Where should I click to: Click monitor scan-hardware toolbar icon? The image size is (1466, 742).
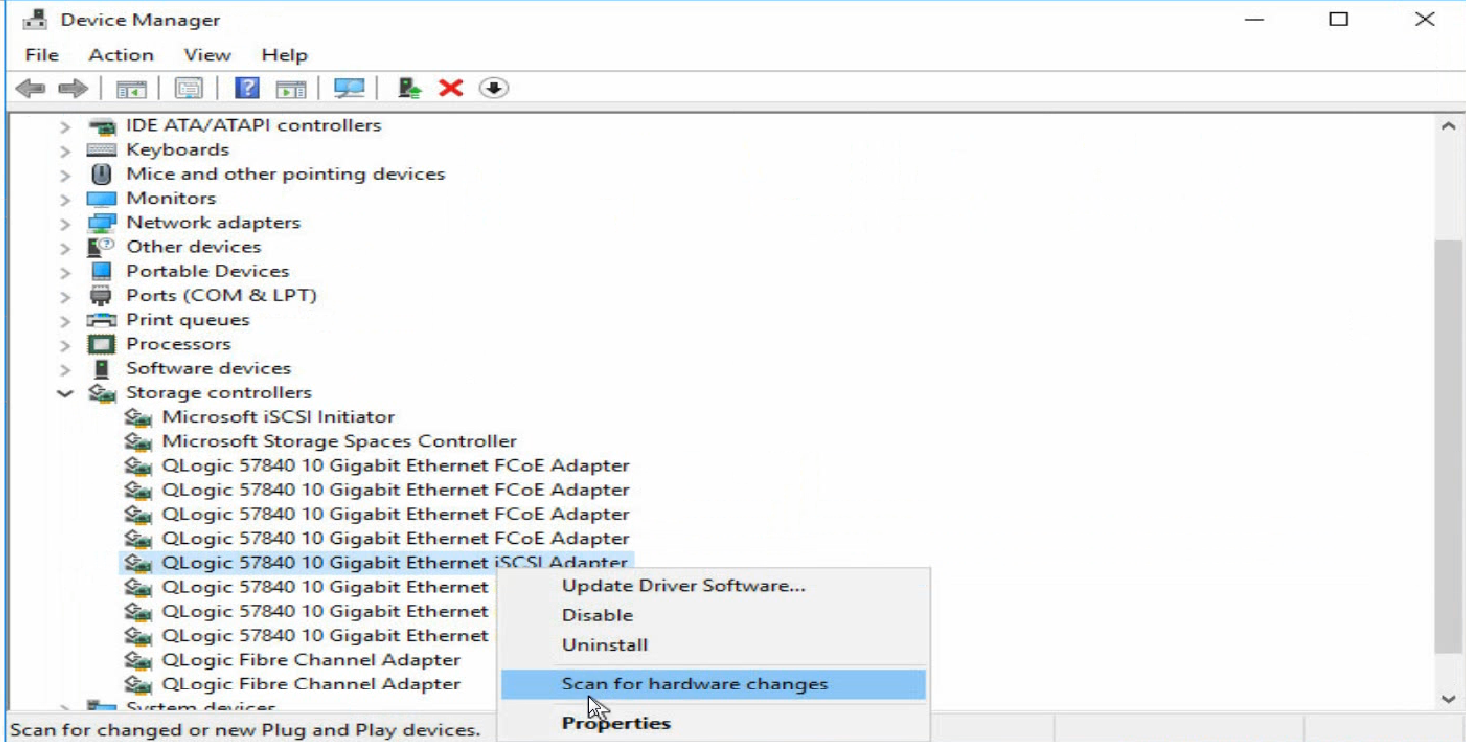[x=349, y=88]
